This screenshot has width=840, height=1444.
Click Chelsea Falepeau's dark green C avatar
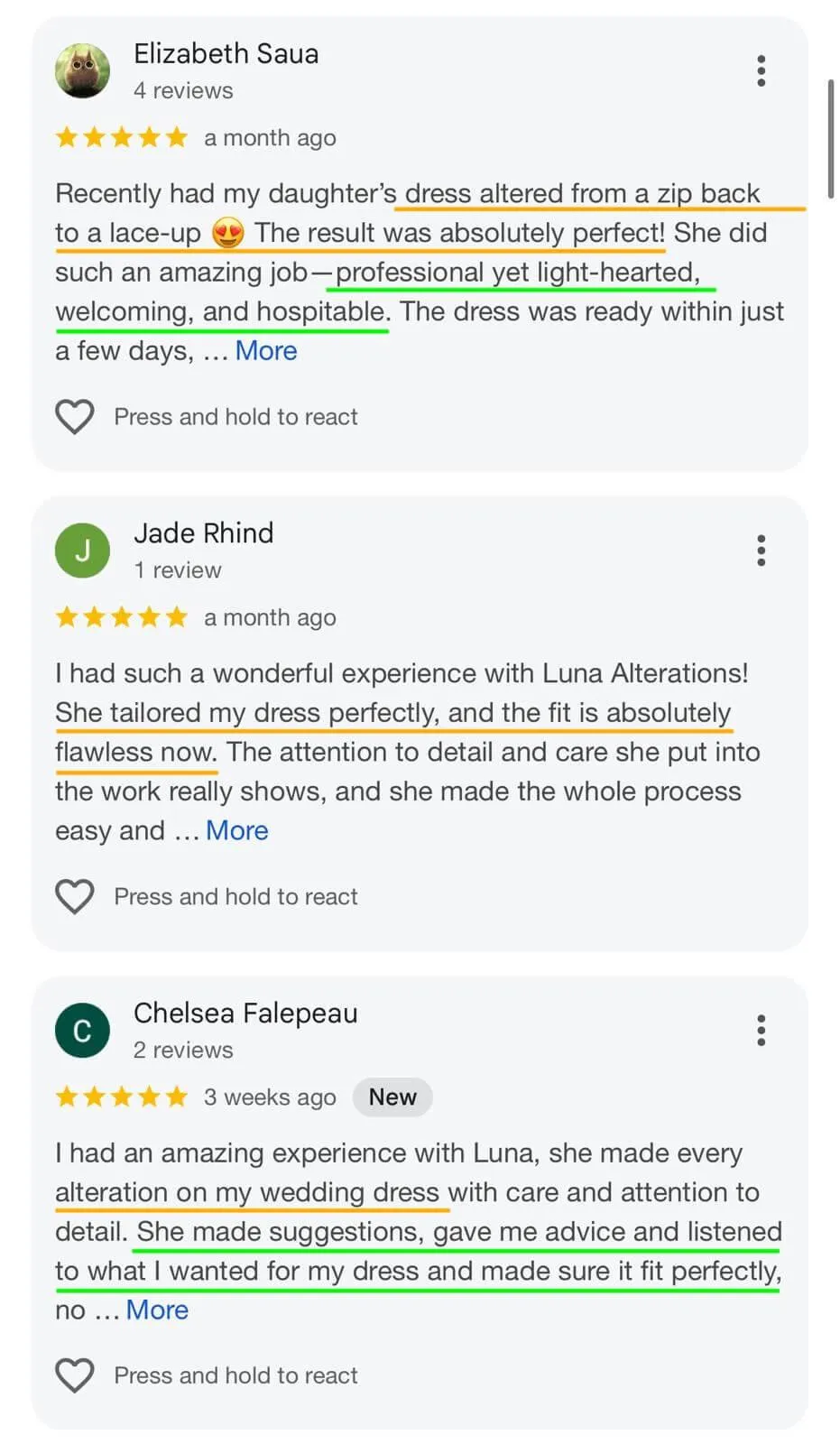[82, 1030]
